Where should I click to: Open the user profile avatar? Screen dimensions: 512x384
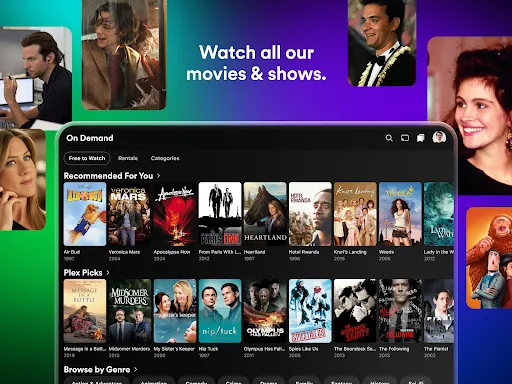coord(439,137)
